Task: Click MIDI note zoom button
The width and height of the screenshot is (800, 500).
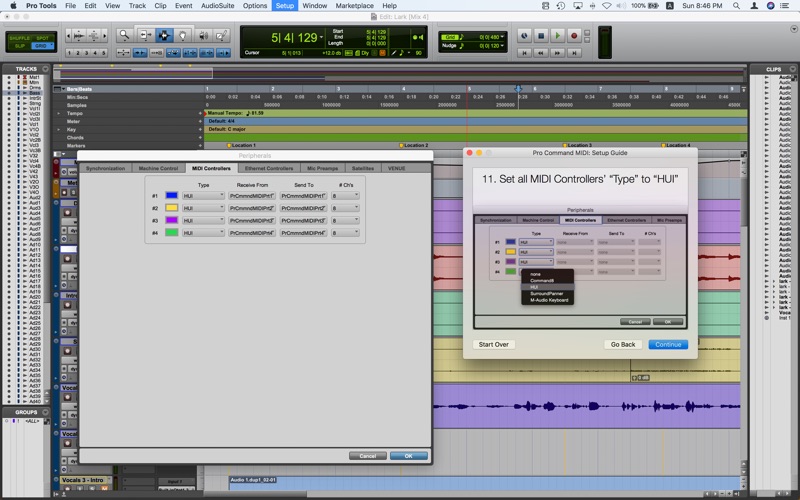Action: (94, 36)
